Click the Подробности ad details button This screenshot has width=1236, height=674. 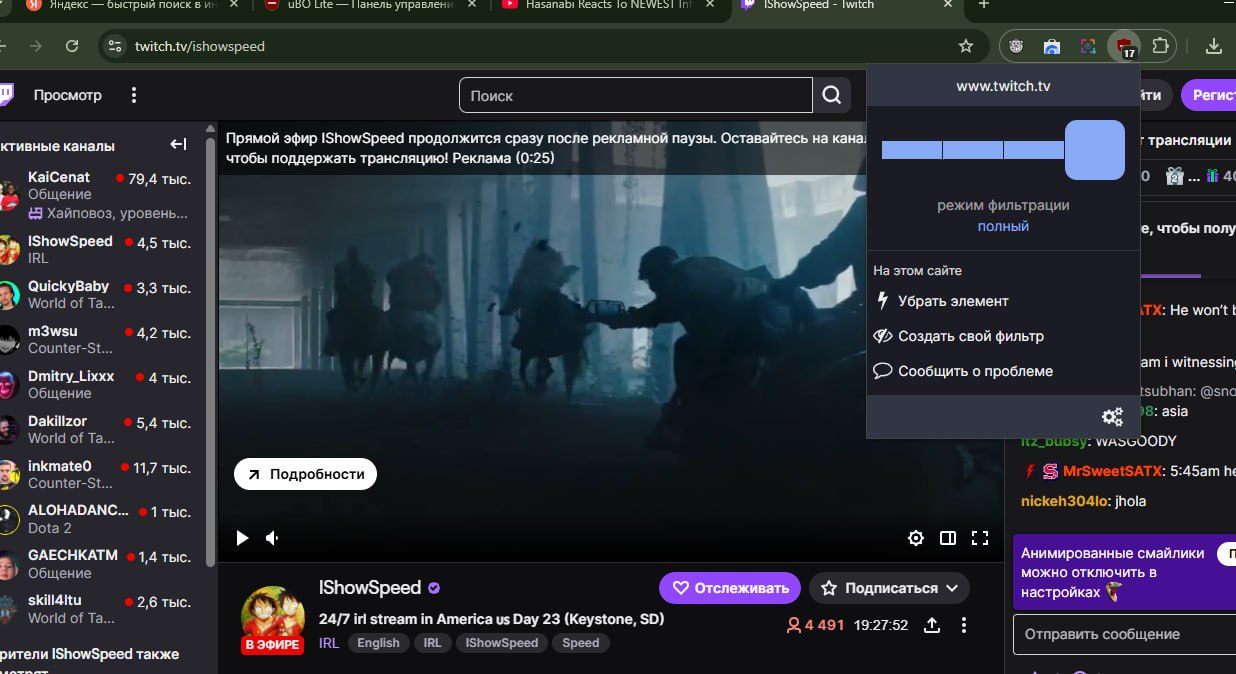tap(305, 474)
